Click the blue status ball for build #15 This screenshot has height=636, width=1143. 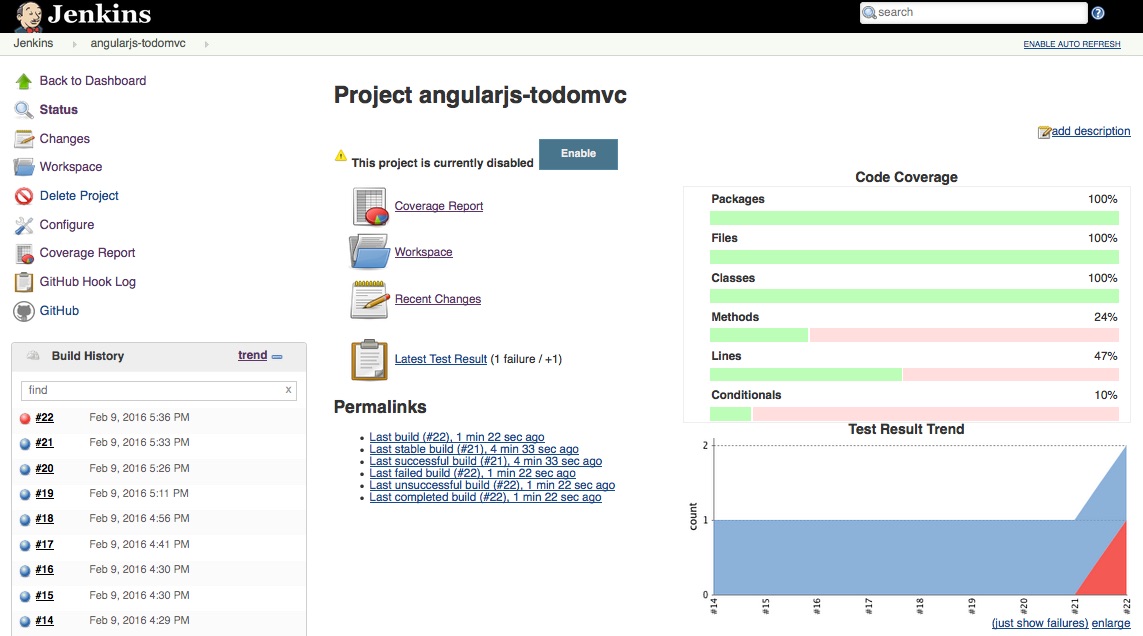(25, 597)
